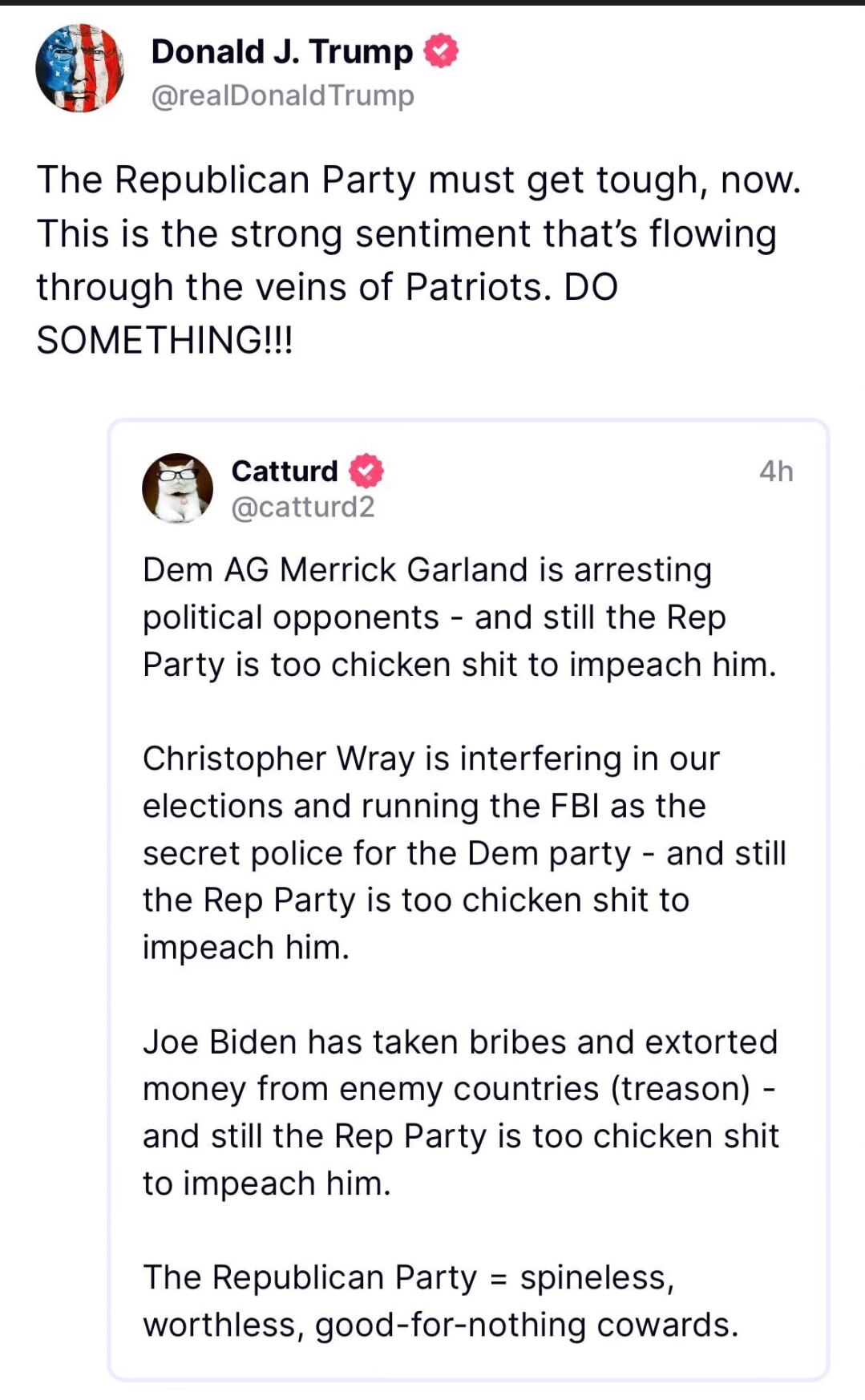Viewport: 865px width, 1400px height.
Task: Select the cat-with-glasses thumbnail in quoted post
Action: [180, 490]
